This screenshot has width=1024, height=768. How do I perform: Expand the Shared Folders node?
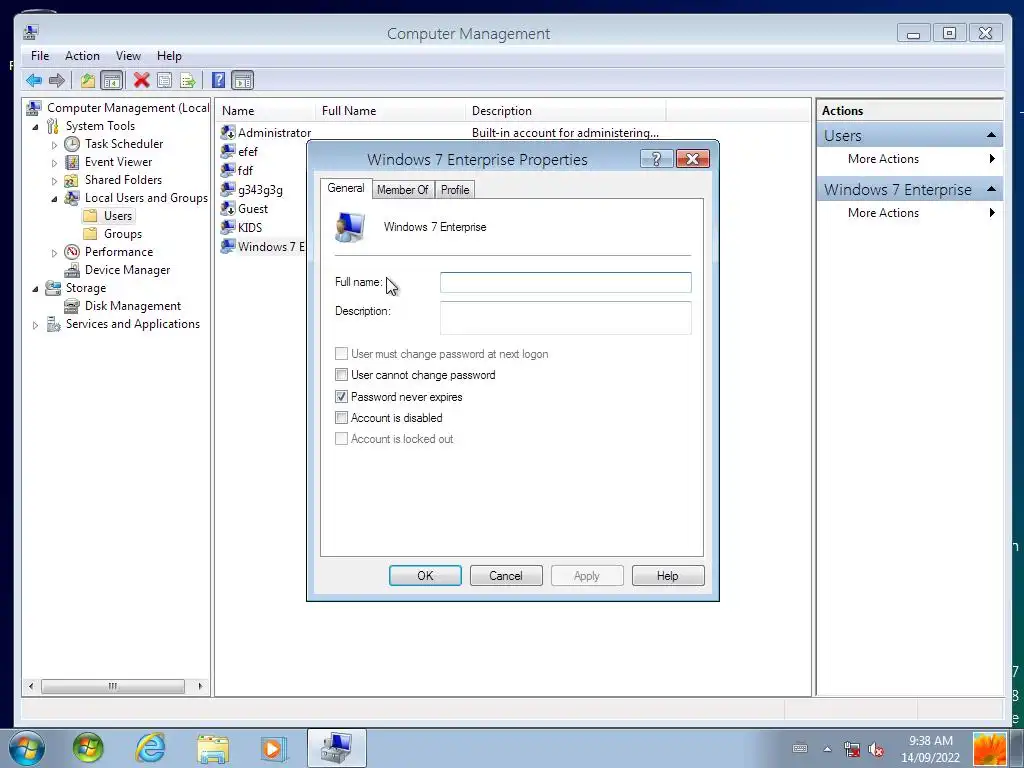(54, 181)
